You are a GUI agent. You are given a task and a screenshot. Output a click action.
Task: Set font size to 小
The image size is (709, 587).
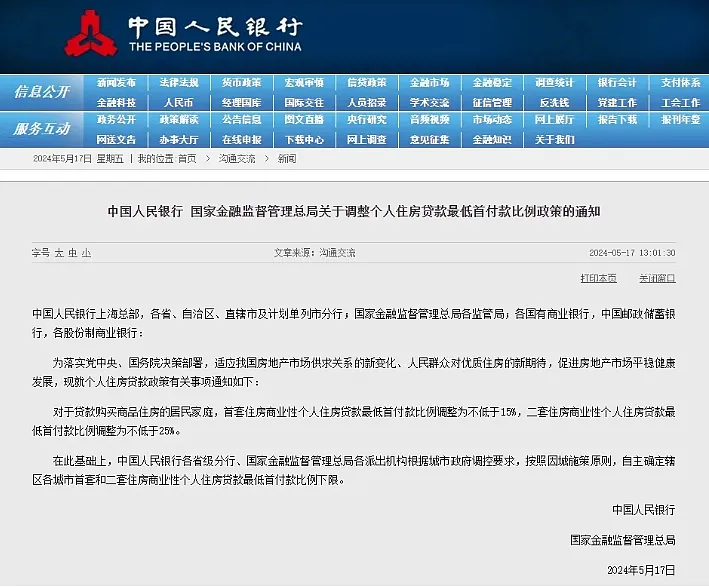click(x=86, y=253)
